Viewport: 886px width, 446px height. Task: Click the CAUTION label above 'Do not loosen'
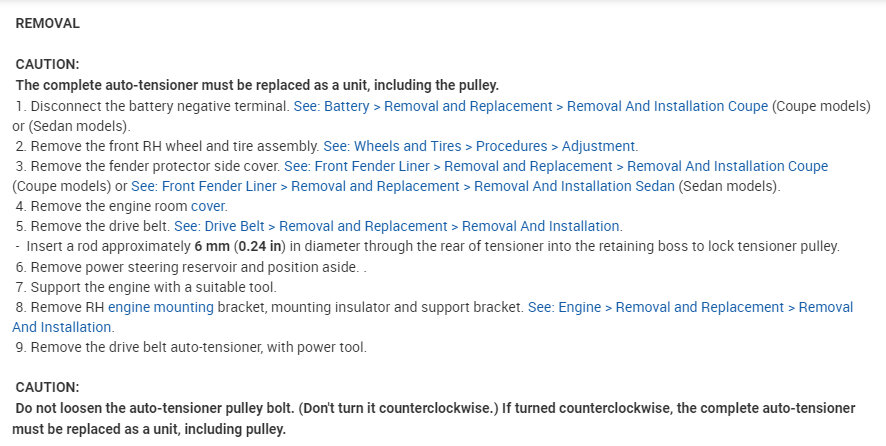tap(47, 387)
